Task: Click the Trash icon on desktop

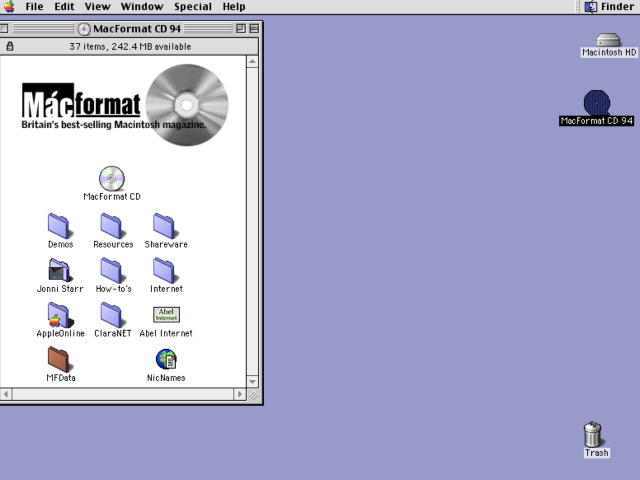Action: pyautogui.click(x=593, y=434)
